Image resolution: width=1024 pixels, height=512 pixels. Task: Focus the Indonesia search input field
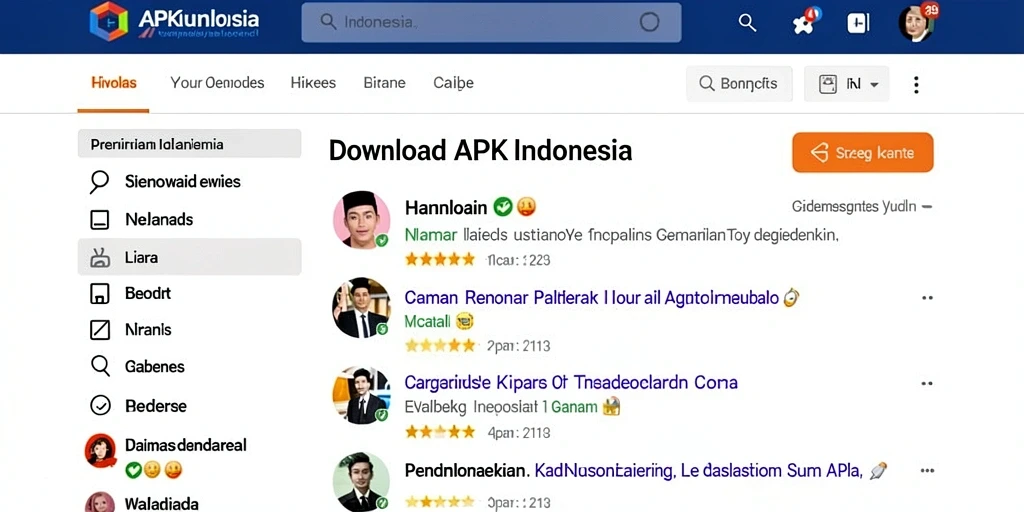(x=491, y=22)
